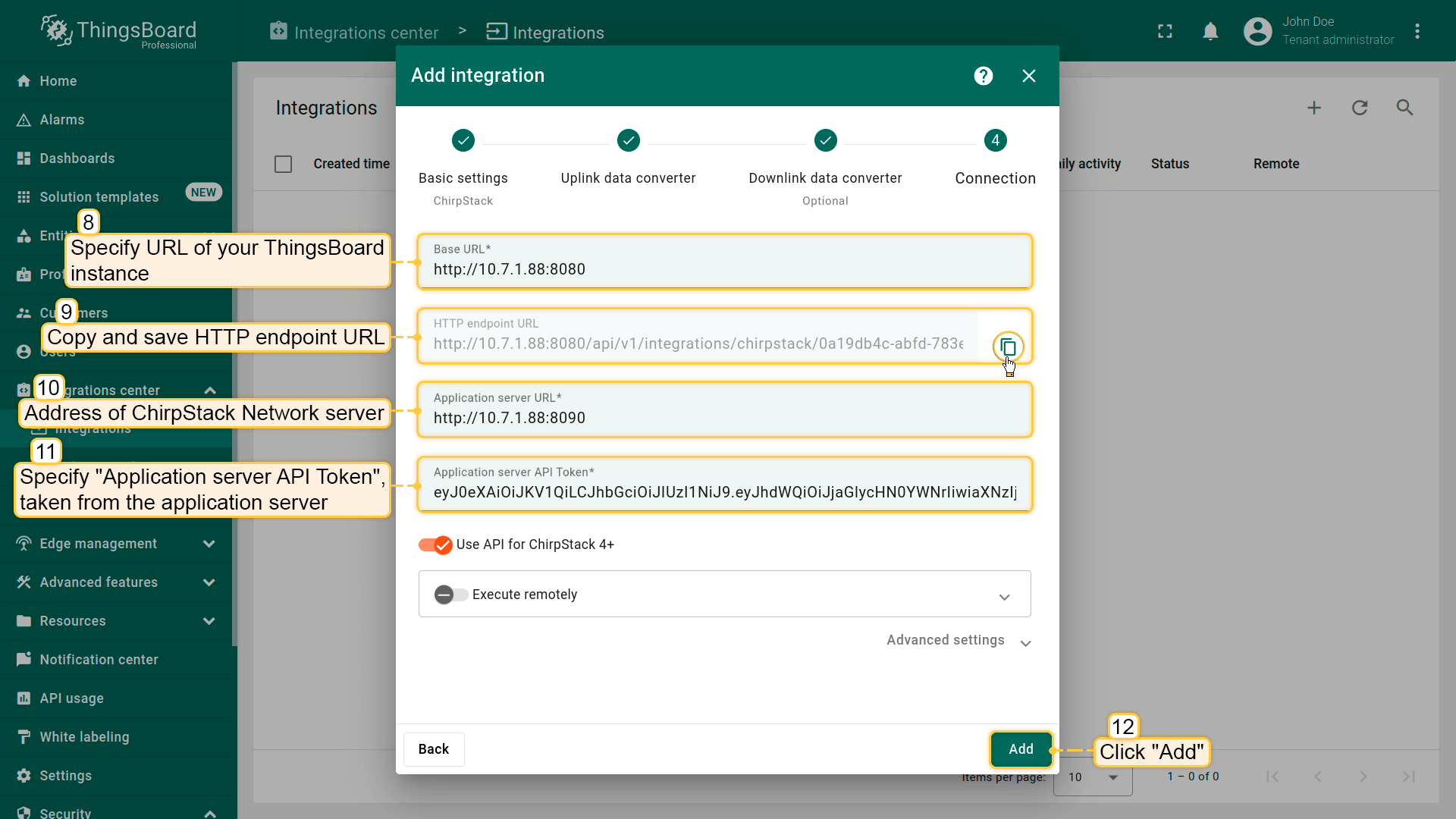Open Notification center menu item
The width and height of the screenshot is (1456, 819).
click(99, 660)
